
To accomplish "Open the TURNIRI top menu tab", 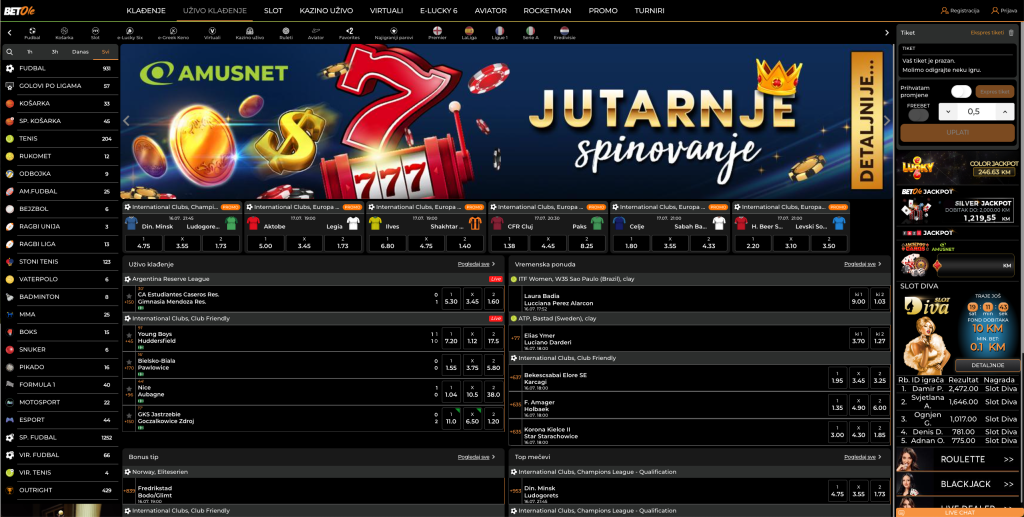I will (650, 11).
